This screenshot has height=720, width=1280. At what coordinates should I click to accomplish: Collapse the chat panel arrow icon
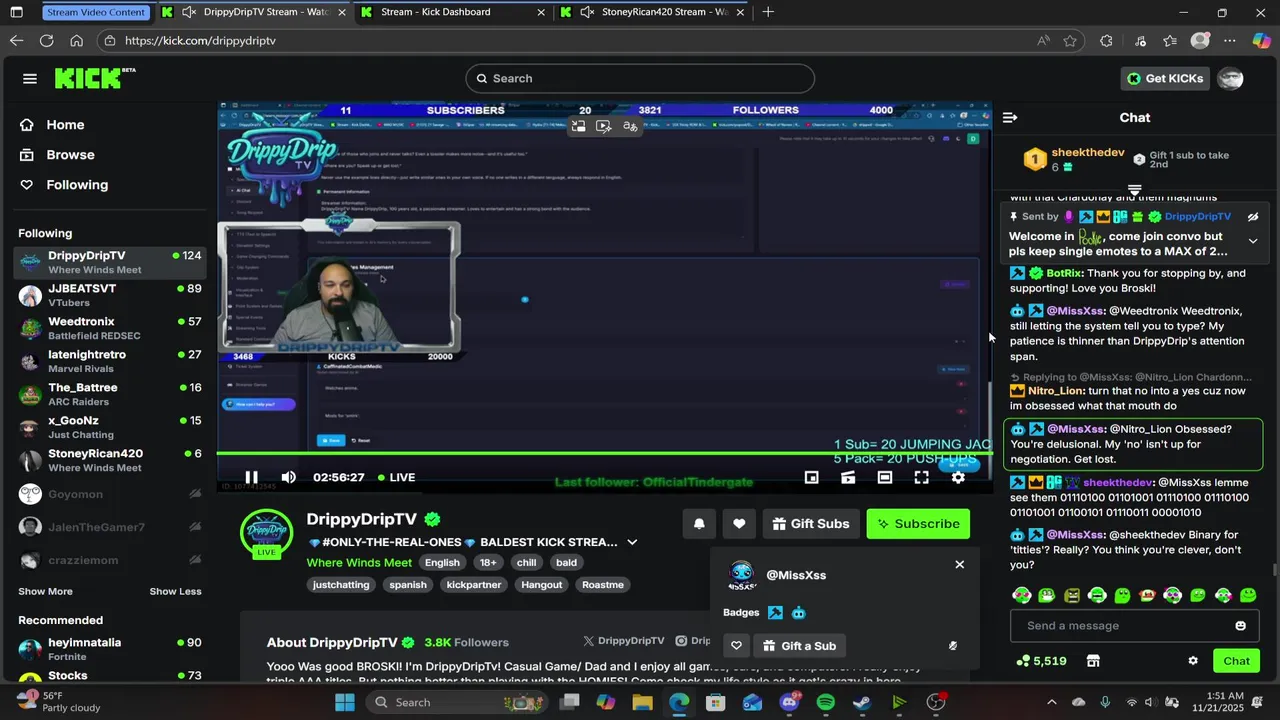pyautogui.click(x=1010, y=117)
